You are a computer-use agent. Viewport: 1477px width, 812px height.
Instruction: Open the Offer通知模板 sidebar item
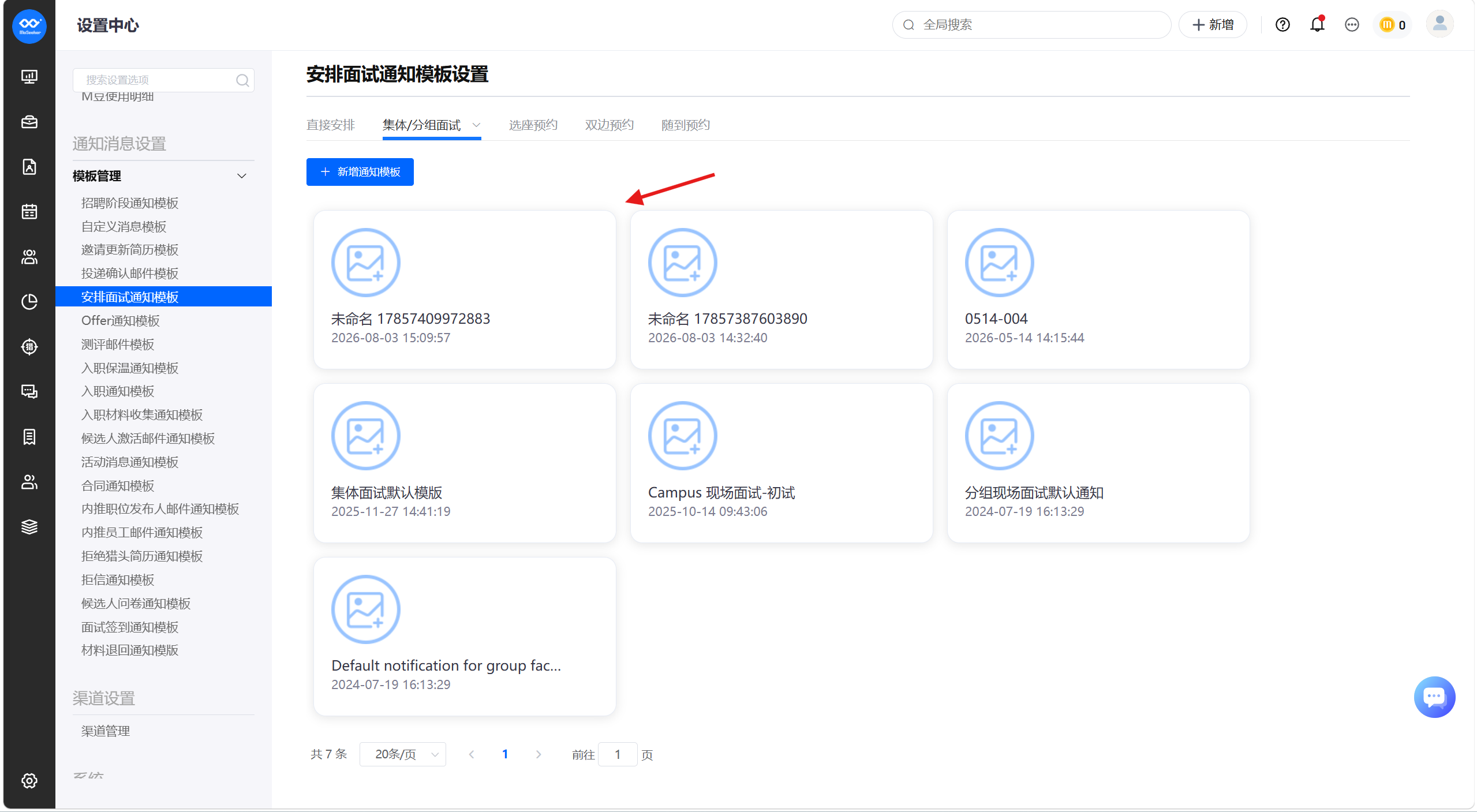click(x=121, y=321)
